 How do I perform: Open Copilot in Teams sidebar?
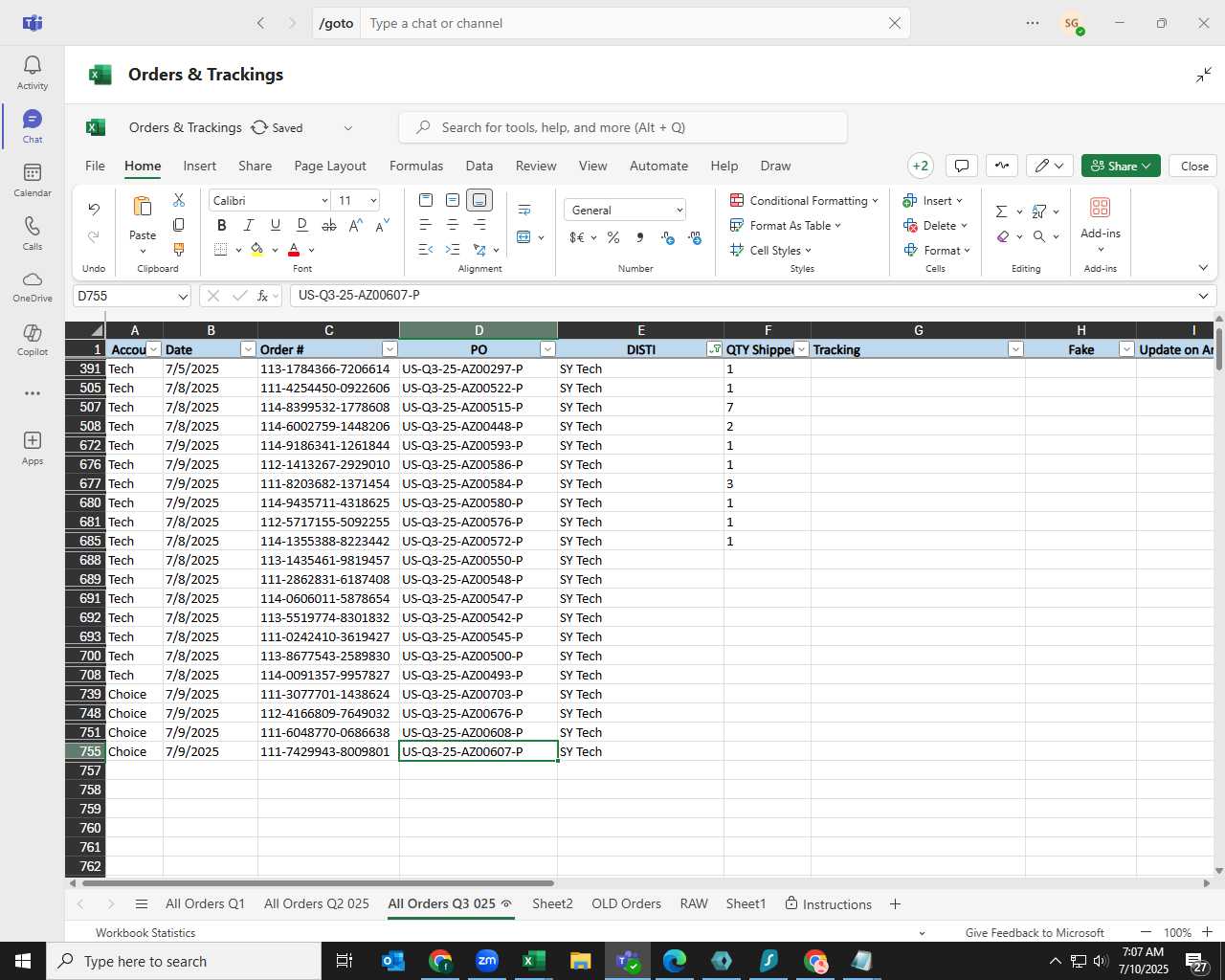32,341
